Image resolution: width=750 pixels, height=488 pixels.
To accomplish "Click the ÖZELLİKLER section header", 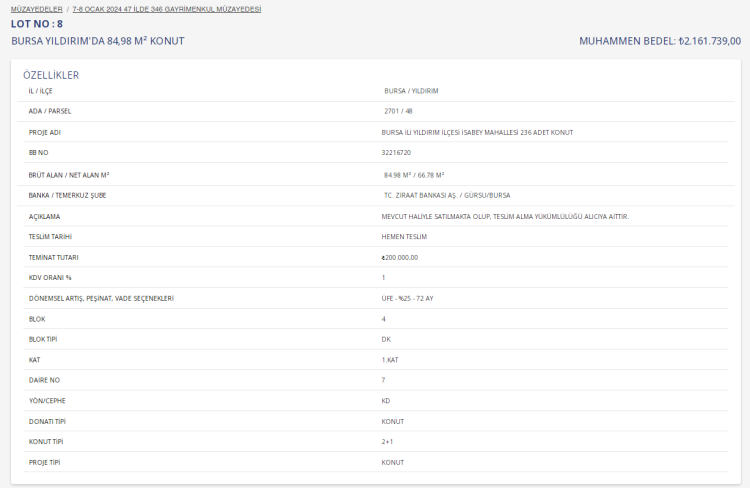I will pyautogui.click(x=51, y=75).
